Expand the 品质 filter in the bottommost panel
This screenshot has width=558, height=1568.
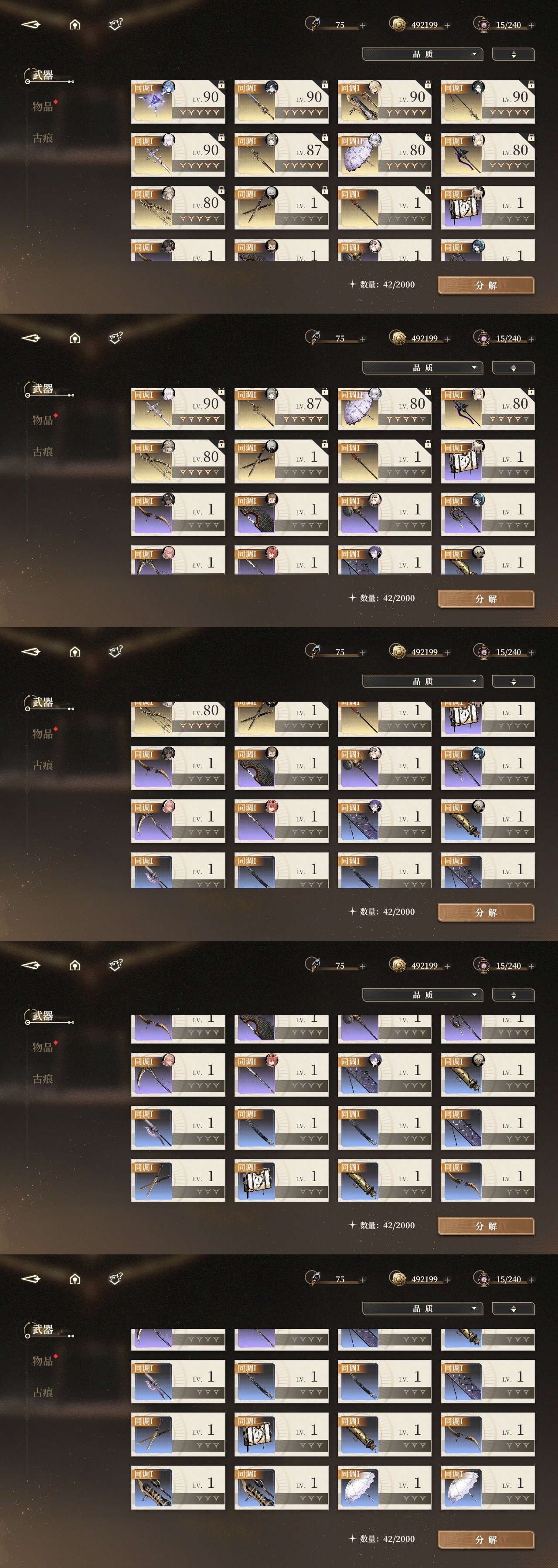423,1308
